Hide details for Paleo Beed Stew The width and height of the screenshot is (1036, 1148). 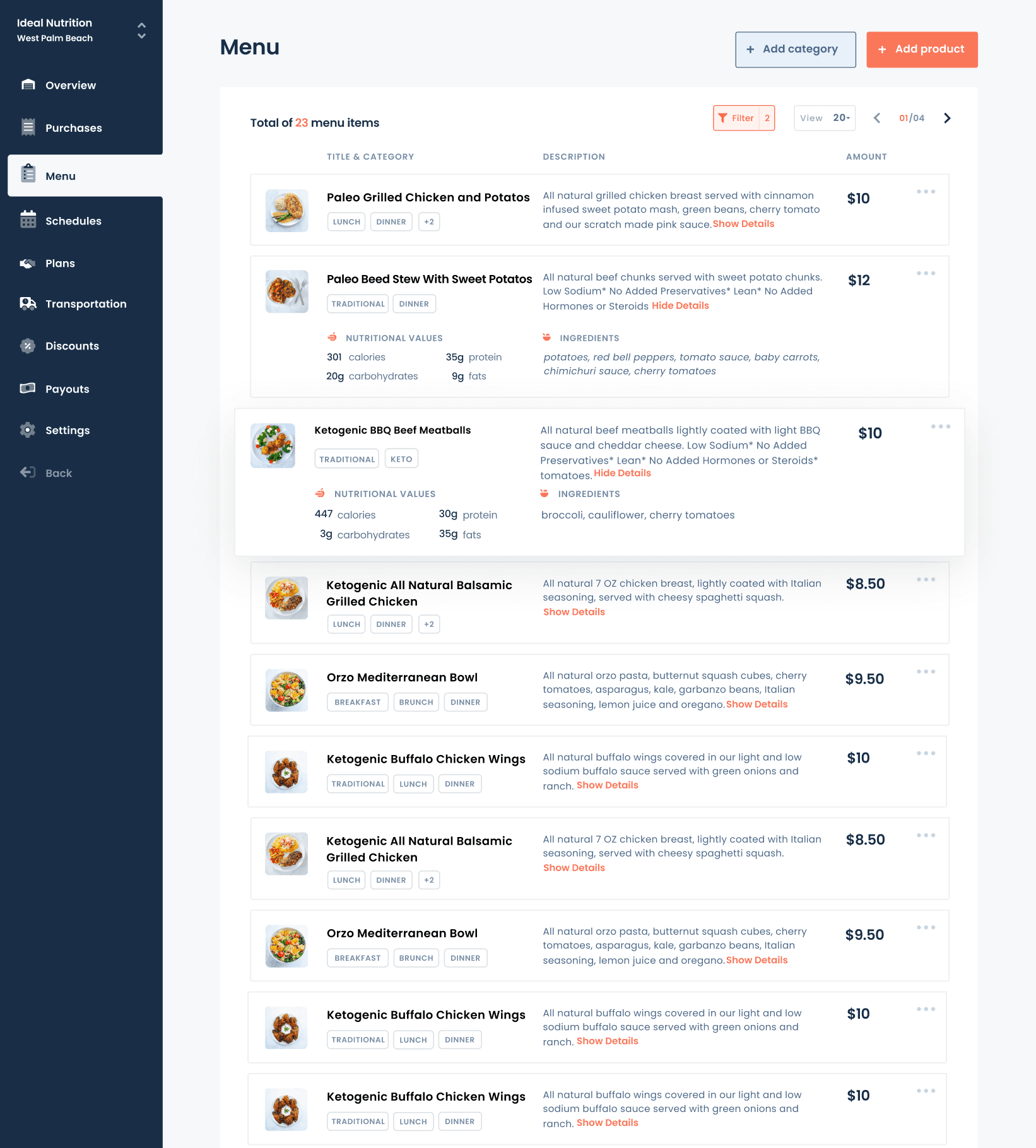pos(680,306)
